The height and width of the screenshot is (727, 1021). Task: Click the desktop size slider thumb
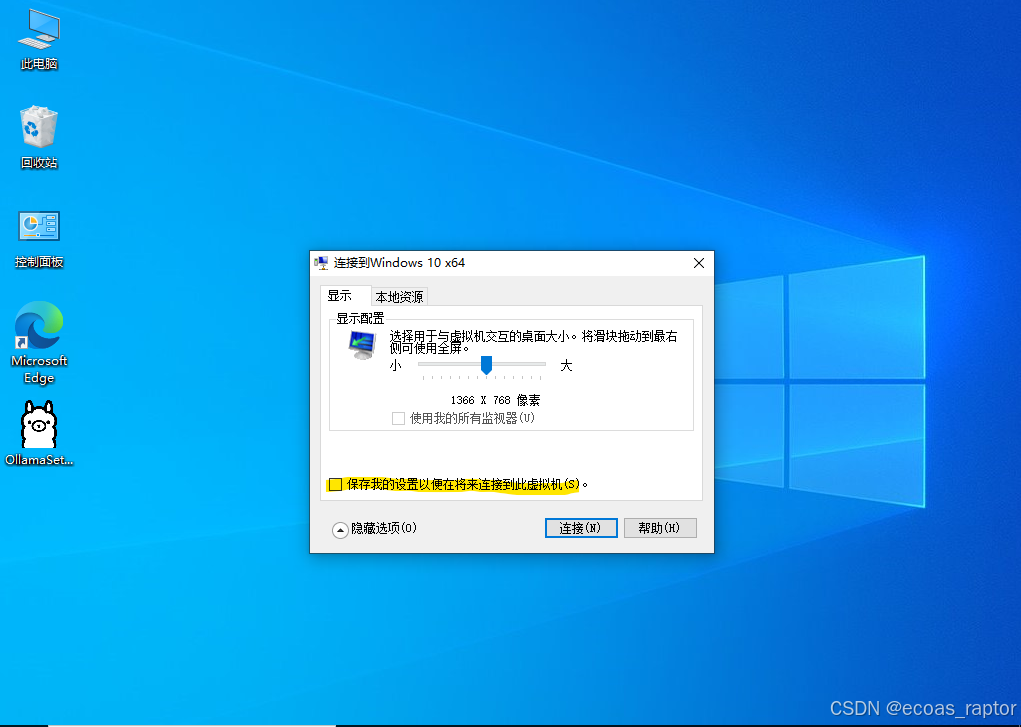(x=486, y=365)
